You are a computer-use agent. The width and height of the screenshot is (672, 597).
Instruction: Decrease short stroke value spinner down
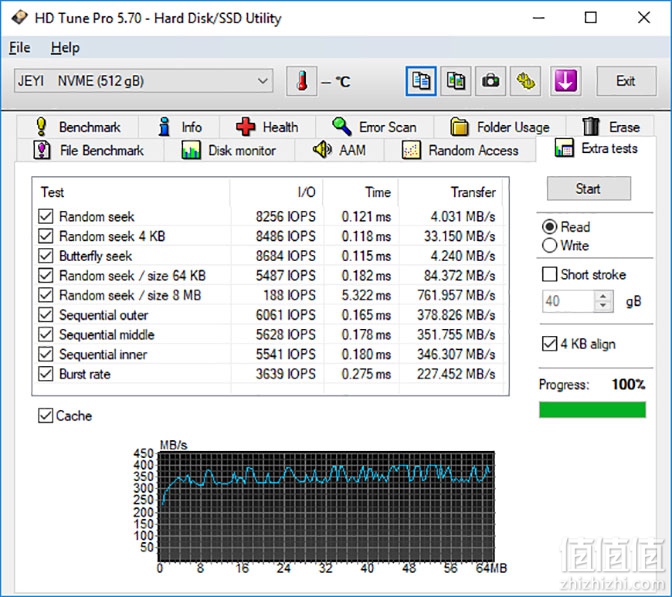pos(603,306)
